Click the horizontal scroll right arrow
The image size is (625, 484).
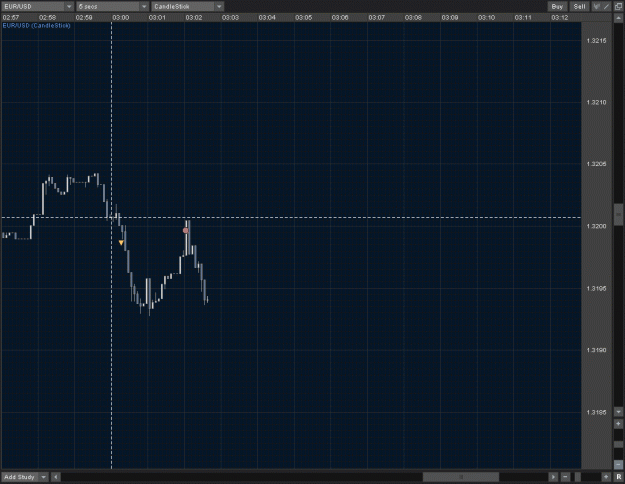553,477
